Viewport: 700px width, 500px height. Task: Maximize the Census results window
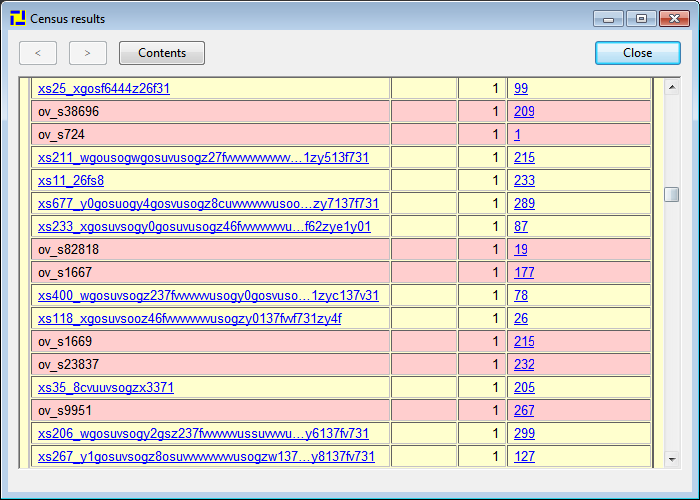pos(641,19)
